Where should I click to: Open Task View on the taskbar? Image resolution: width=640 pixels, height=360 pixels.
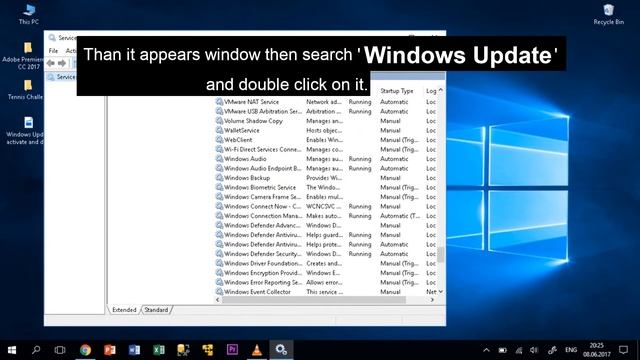coord(60,350)
